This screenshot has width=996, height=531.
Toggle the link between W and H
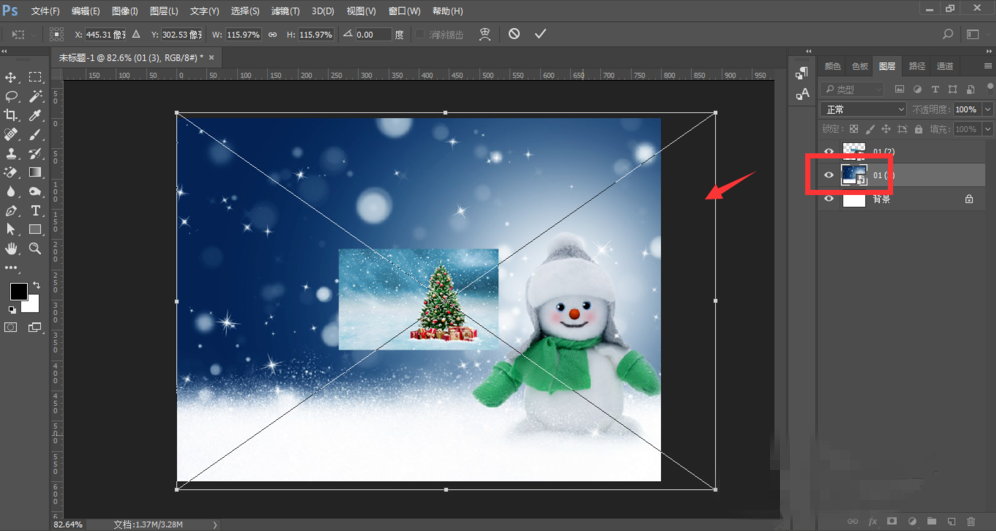coord(273,34)
